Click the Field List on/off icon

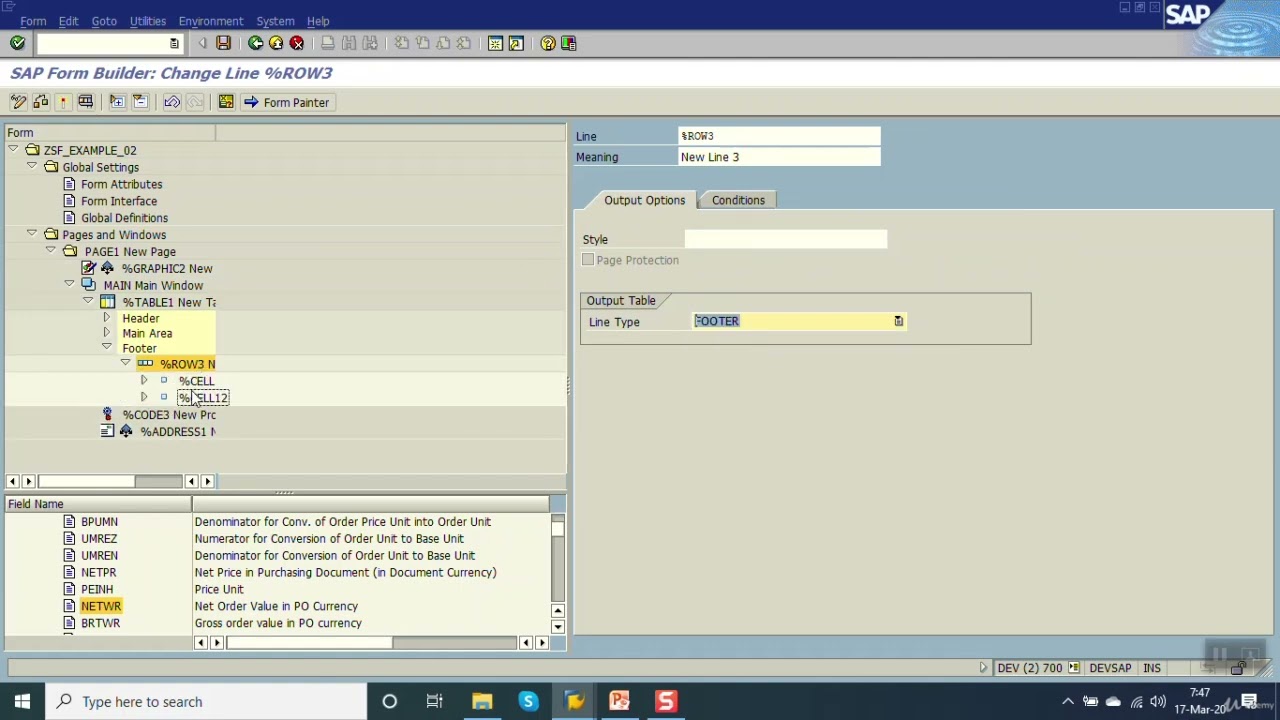coord(226,102)
